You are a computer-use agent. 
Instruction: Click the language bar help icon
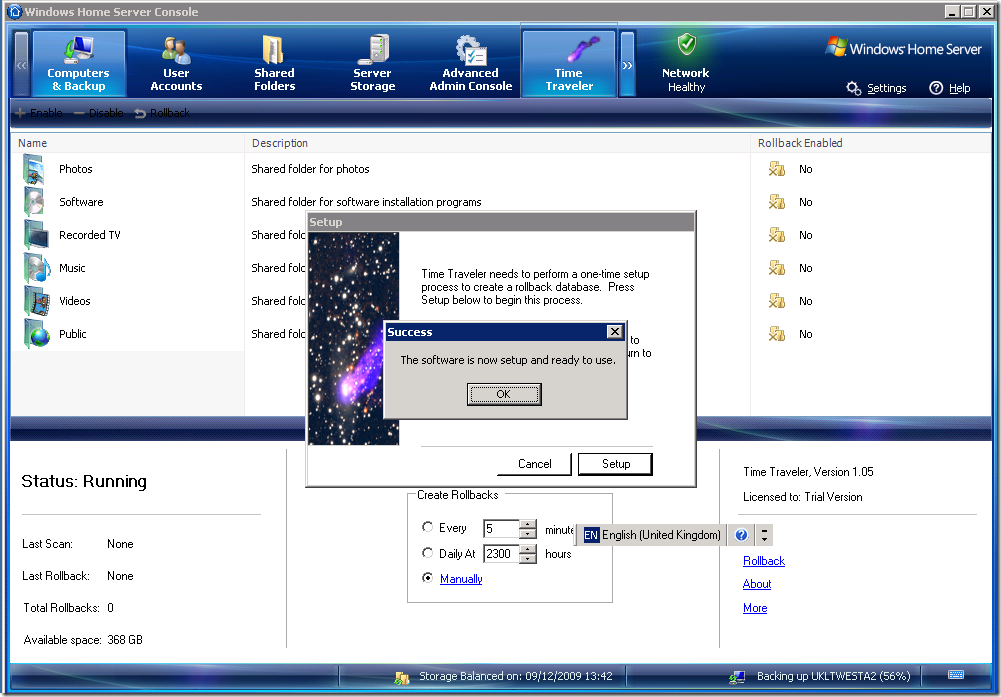tap(741, 535)
